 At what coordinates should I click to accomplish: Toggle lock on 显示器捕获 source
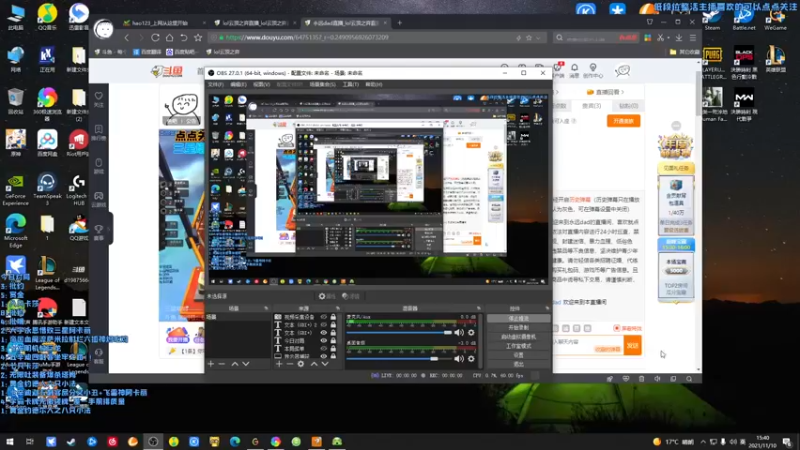(x=333, y=356)
